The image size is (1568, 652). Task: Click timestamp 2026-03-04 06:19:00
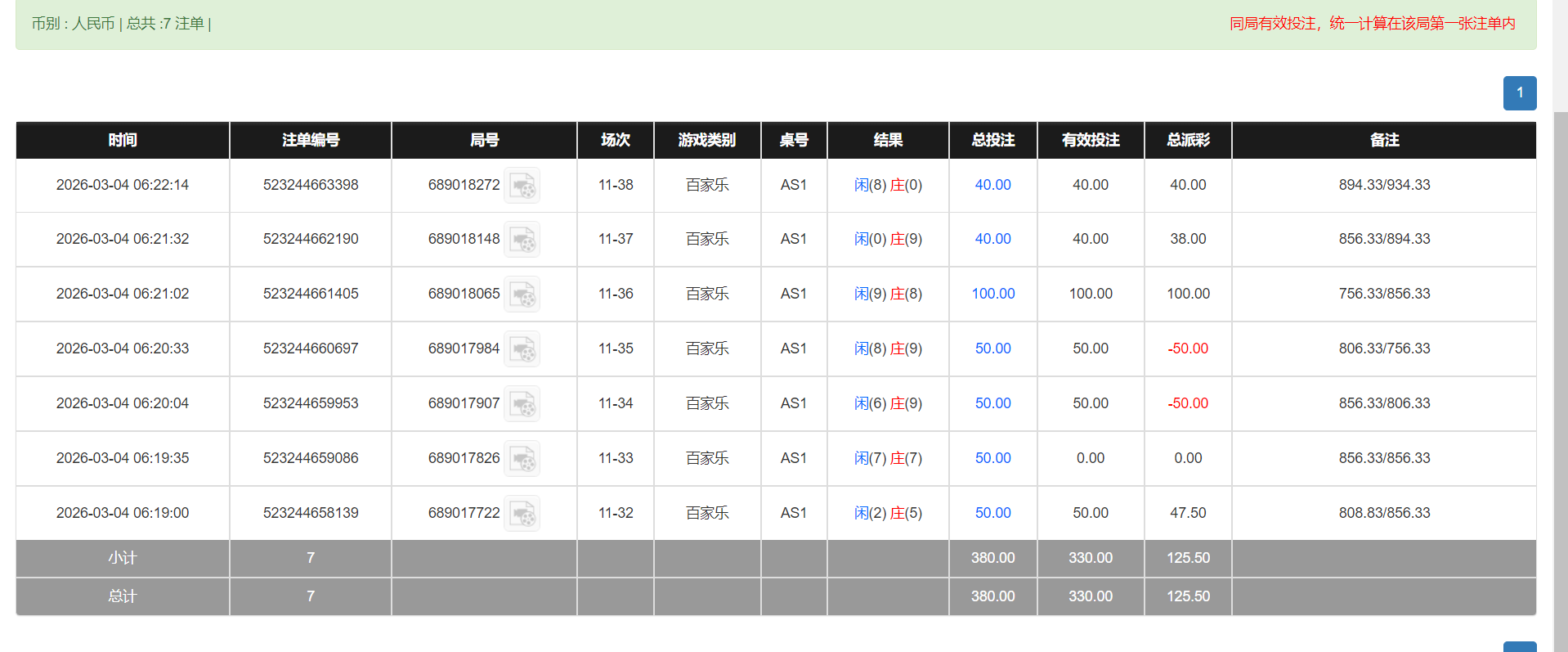pyautogui.click(x=123, y=513)
